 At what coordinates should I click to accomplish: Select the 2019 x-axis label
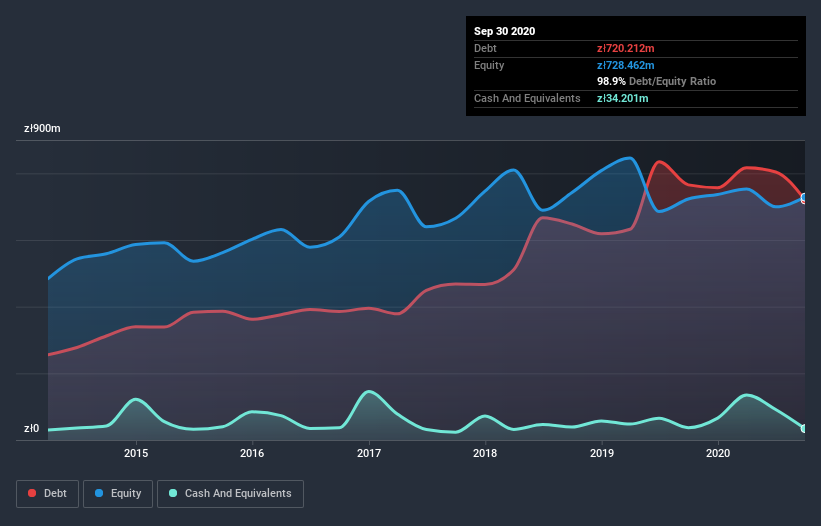point(602,453)
